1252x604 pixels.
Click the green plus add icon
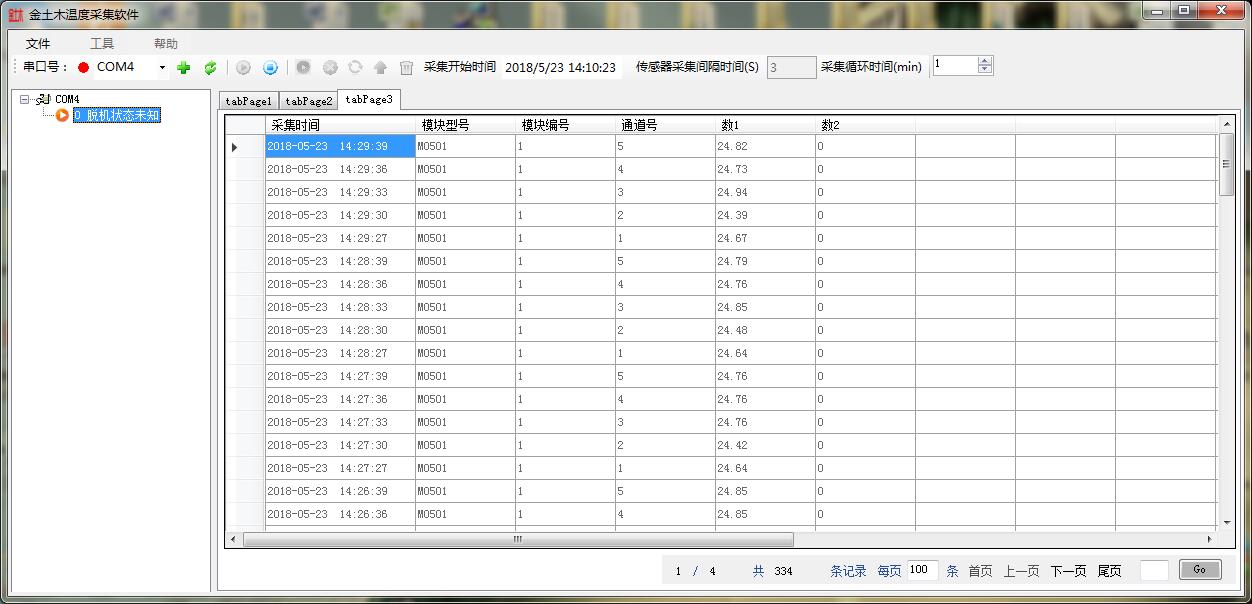pos(183,68)
